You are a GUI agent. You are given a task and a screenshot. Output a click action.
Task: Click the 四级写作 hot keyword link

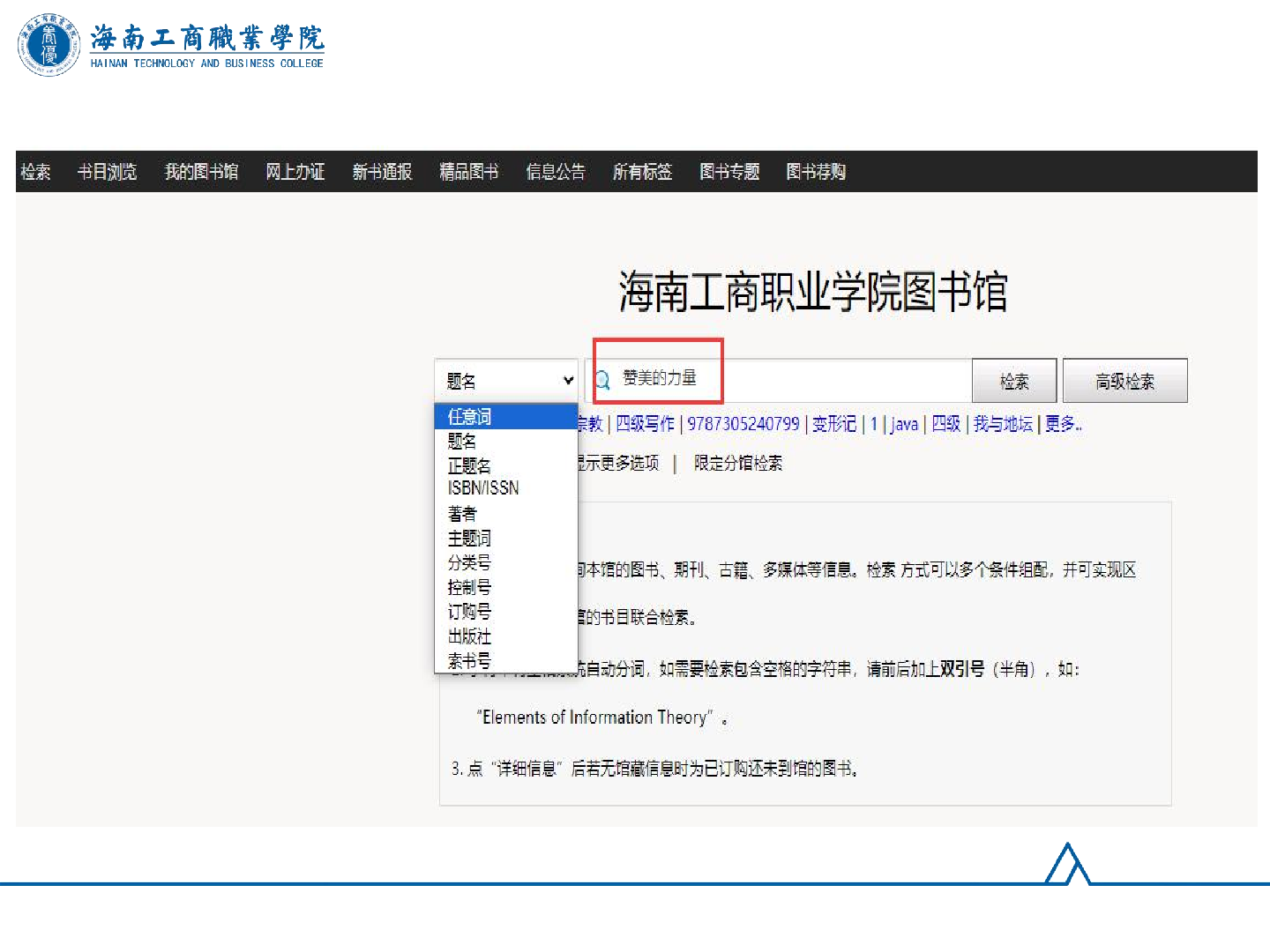(645, 424)
